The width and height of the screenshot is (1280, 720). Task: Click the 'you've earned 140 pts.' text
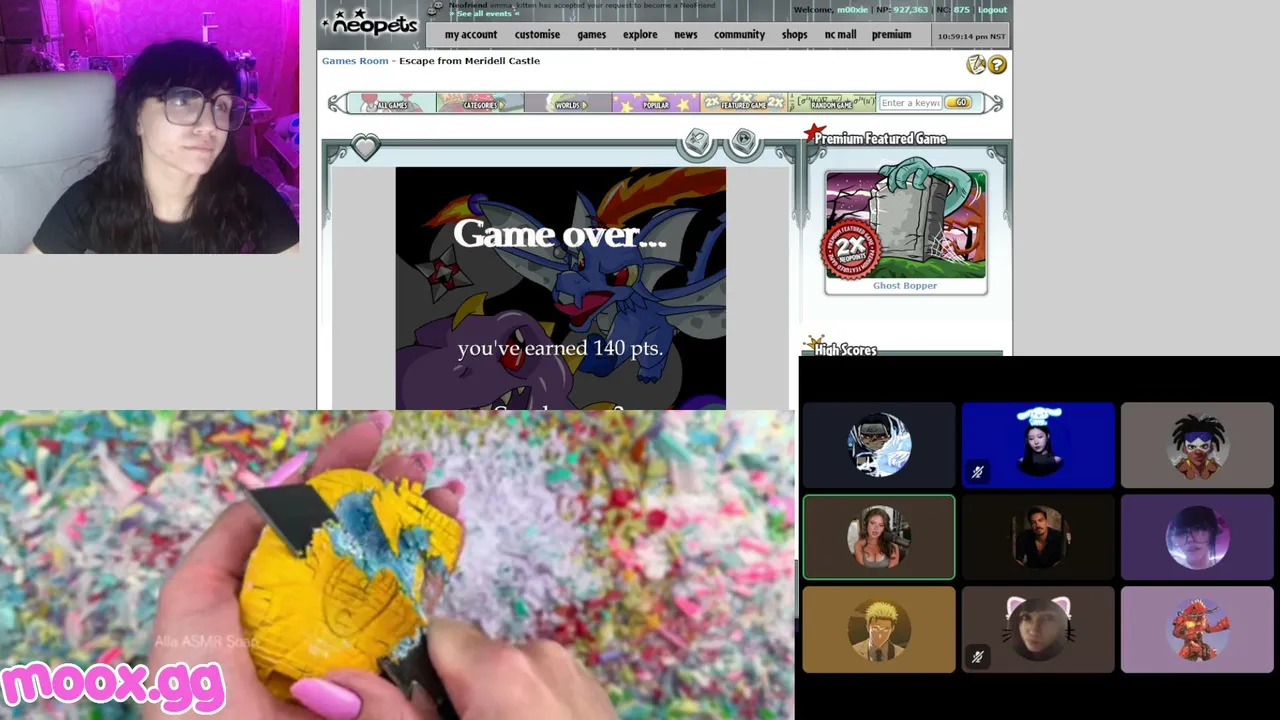click(560, 348)
